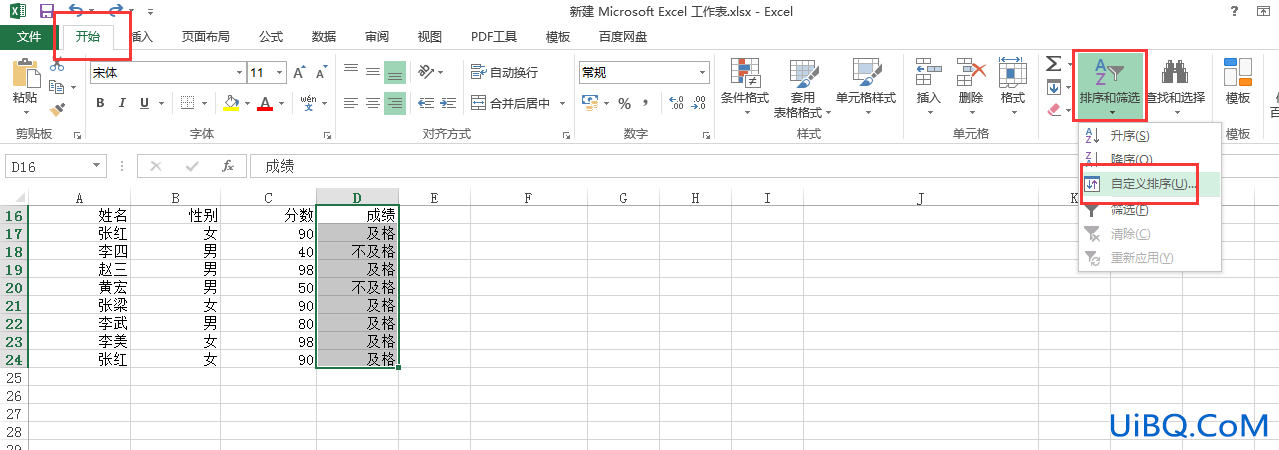Image resolution: width=1279 pixels, height=450 pixels.
Task: Toggle align text right
Action: (x=395, y=103)
